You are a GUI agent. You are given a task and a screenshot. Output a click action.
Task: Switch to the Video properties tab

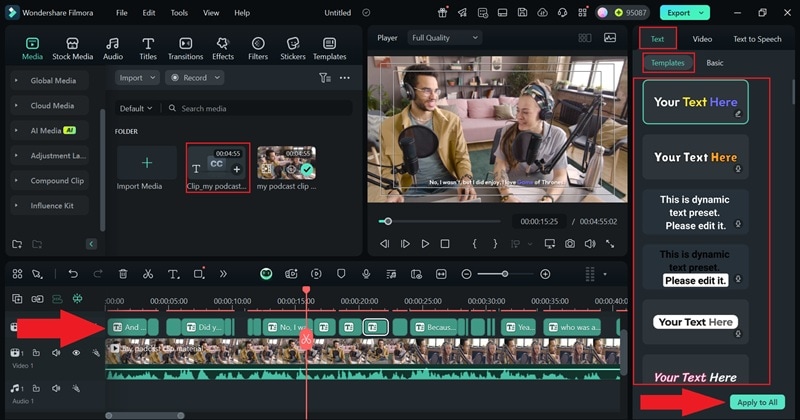[x=702, y=39]
